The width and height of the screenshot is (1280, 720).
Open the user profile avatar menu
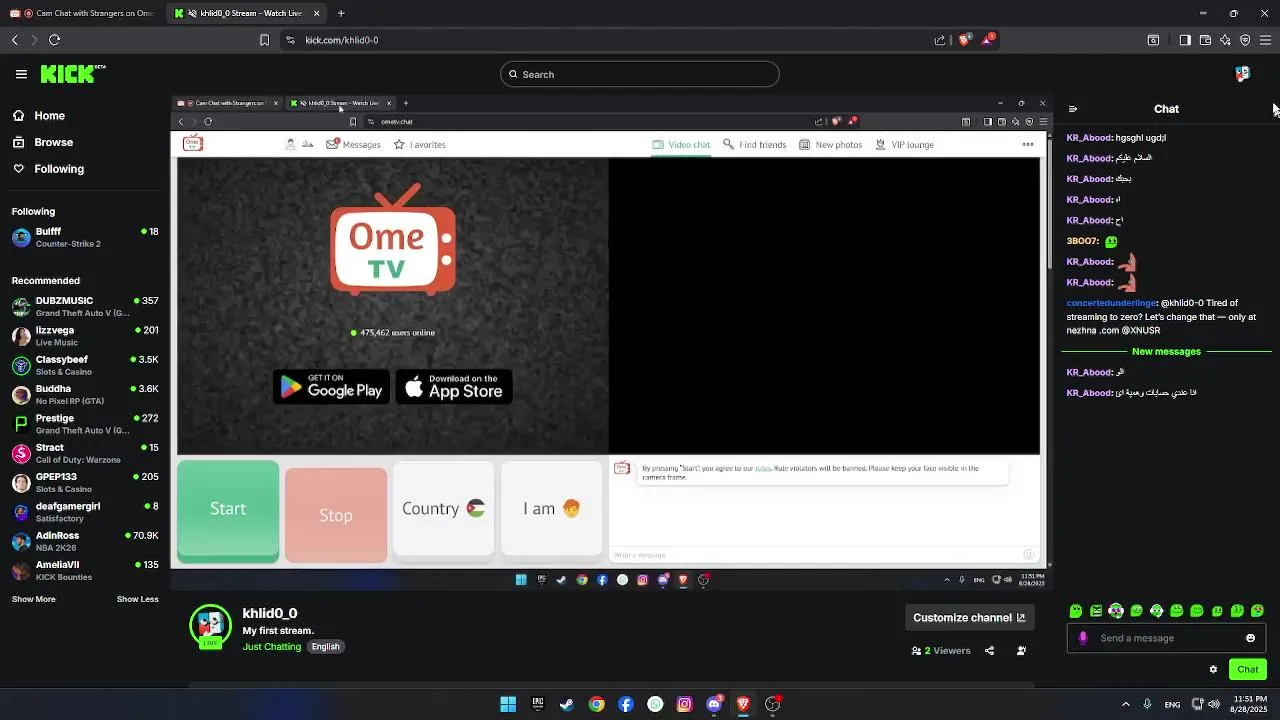pos(1242,74)
